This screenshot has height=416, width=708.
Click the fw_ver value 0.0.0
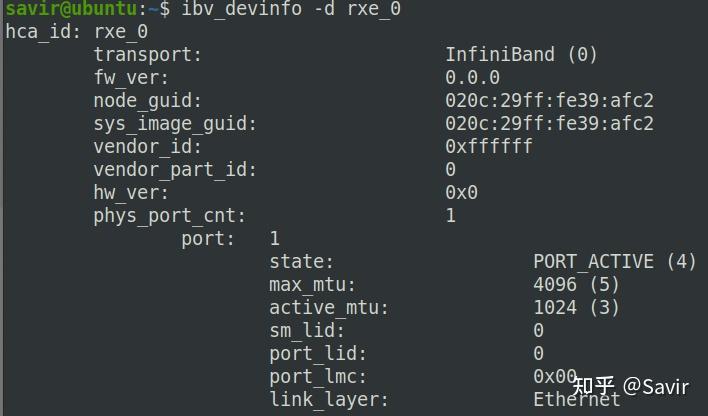click(472, 77)
